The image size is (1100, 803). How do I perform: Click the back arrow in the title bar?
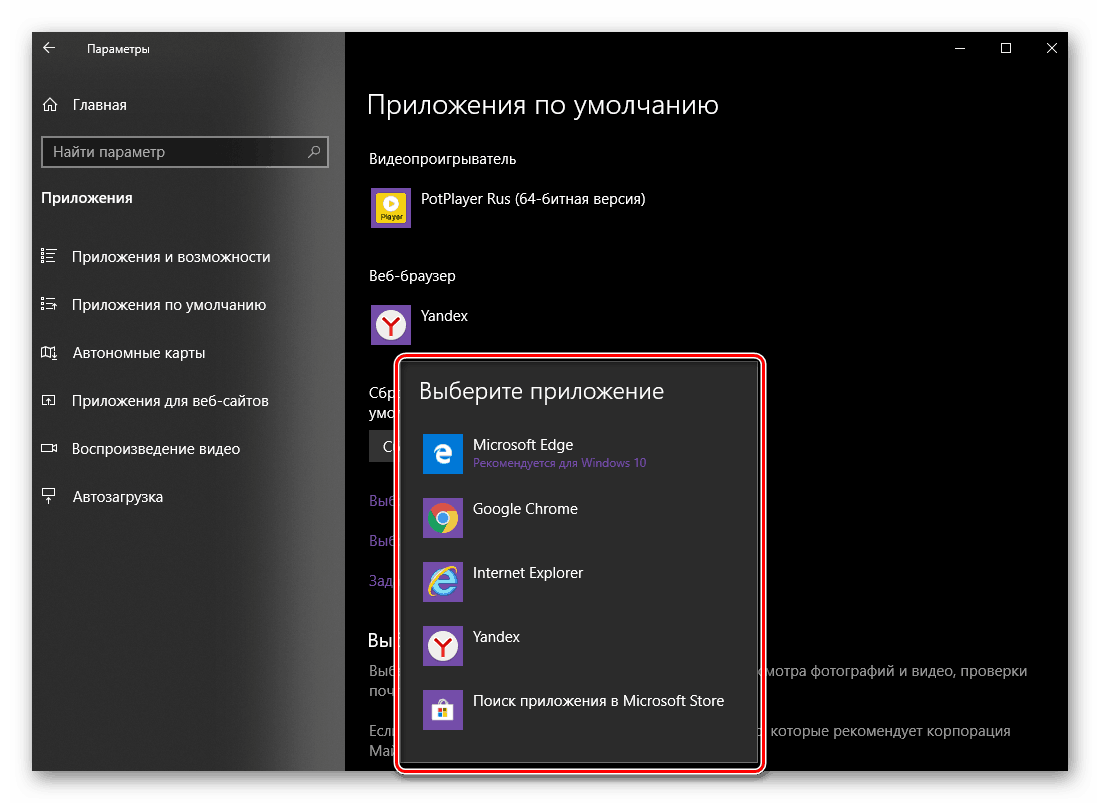[49, 47]
